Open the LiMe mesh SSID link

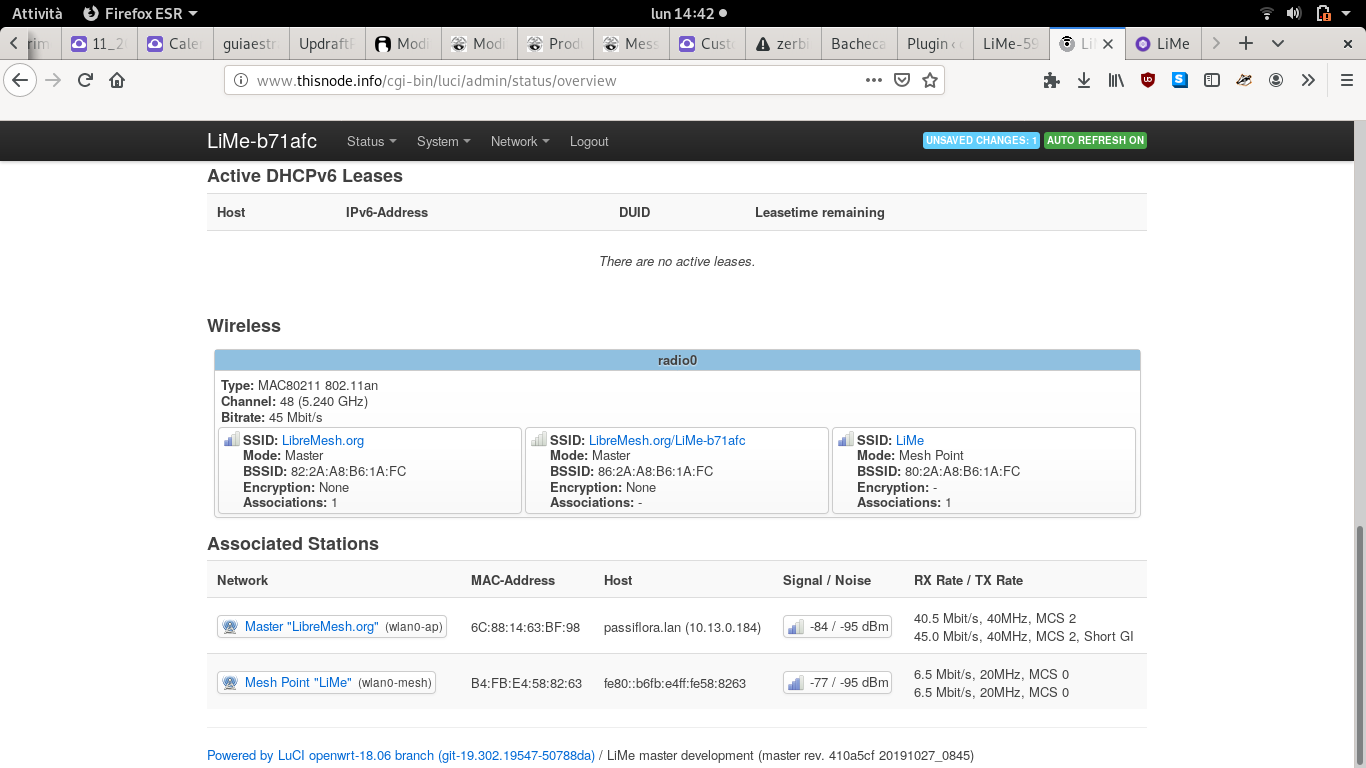click(x=910, y=440)
